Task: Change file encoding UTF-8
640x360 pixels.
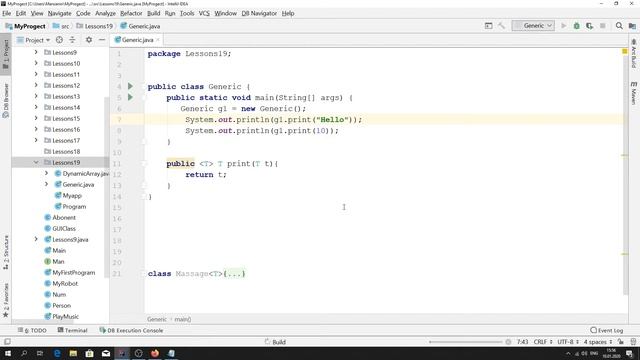Action: [x=568, y=342]
